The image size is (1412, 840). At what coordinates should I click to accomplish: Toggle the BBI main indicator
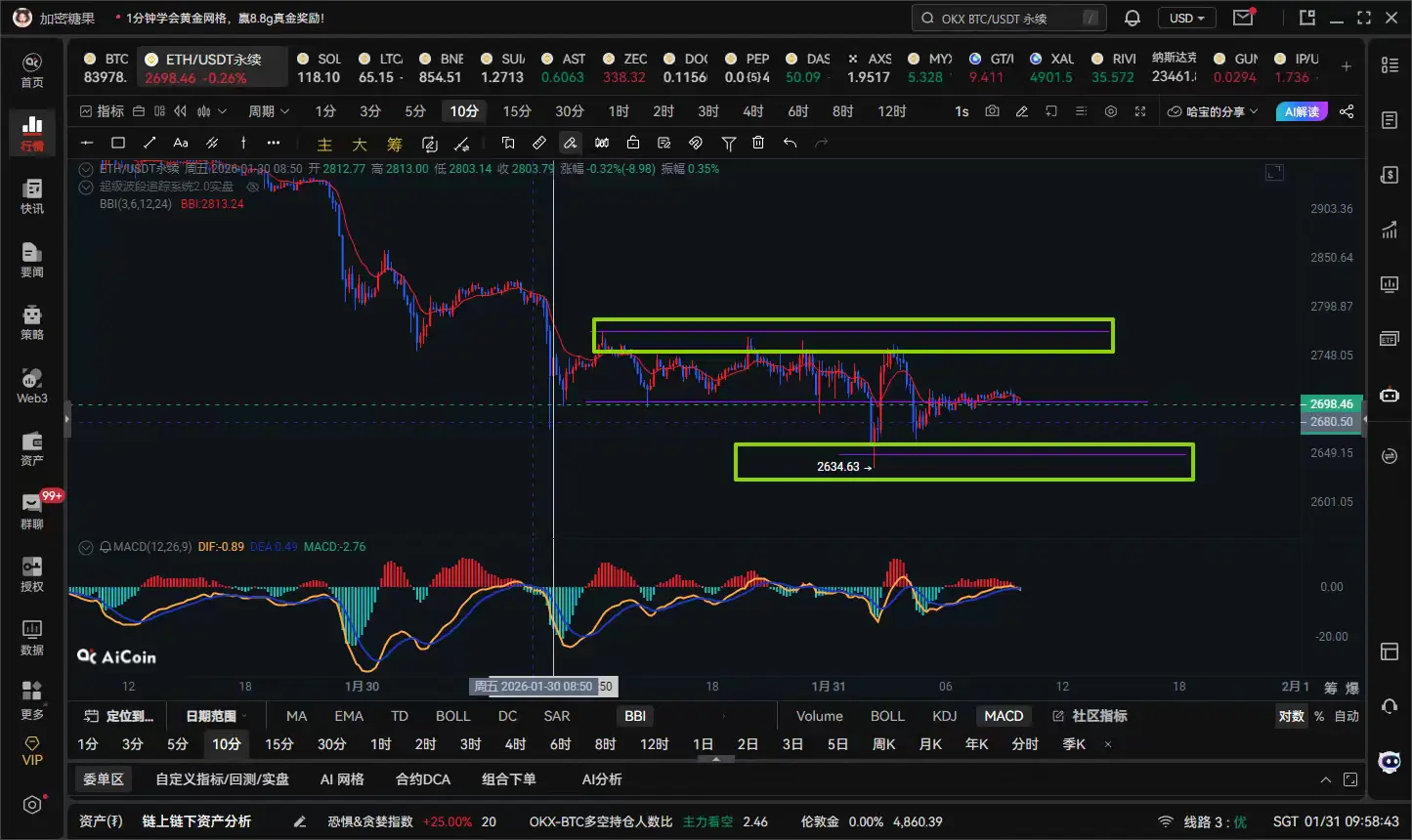pos(635,716)
